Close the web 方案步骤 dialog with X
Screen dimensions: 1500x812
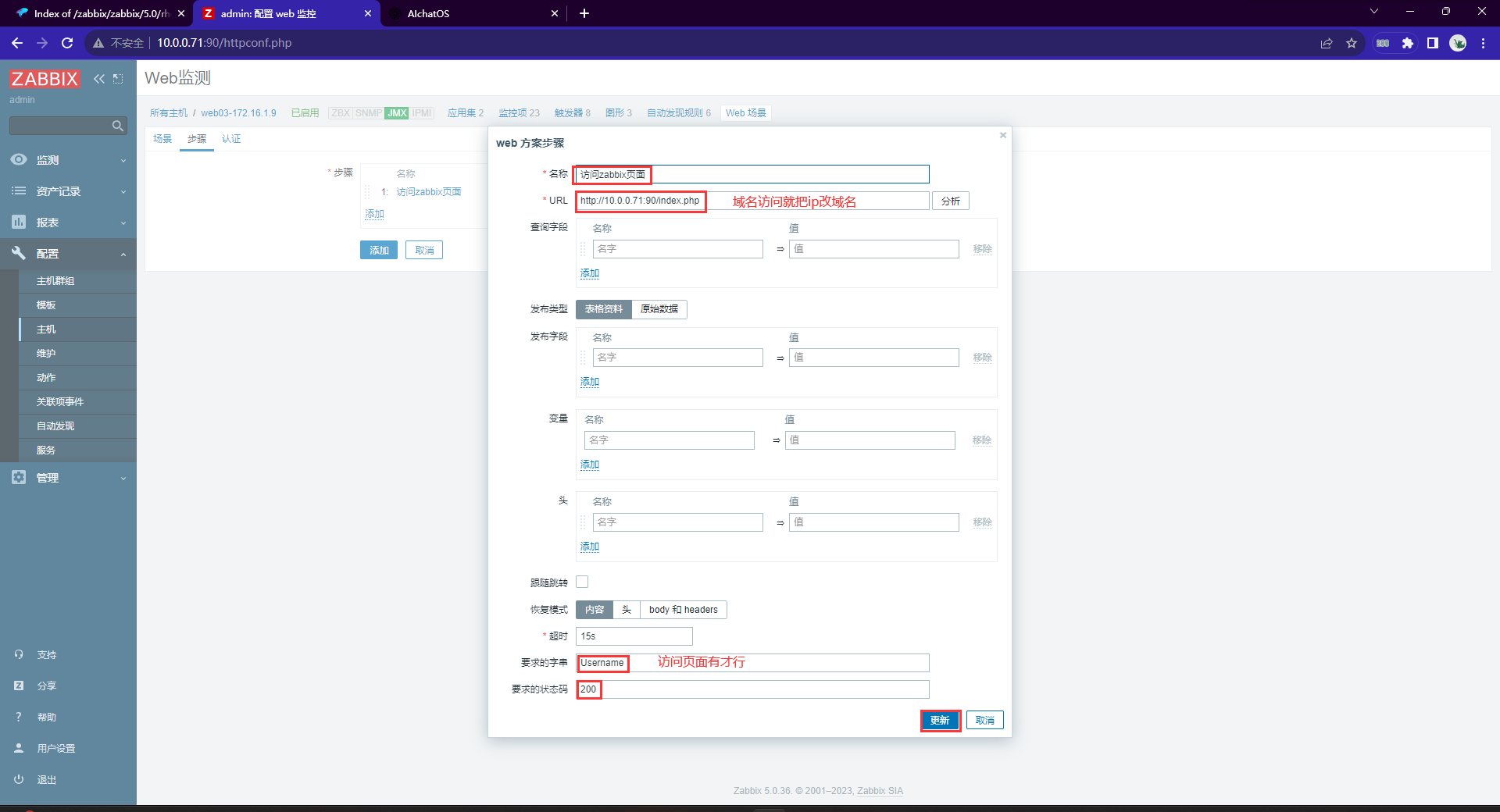(1003, 135)
